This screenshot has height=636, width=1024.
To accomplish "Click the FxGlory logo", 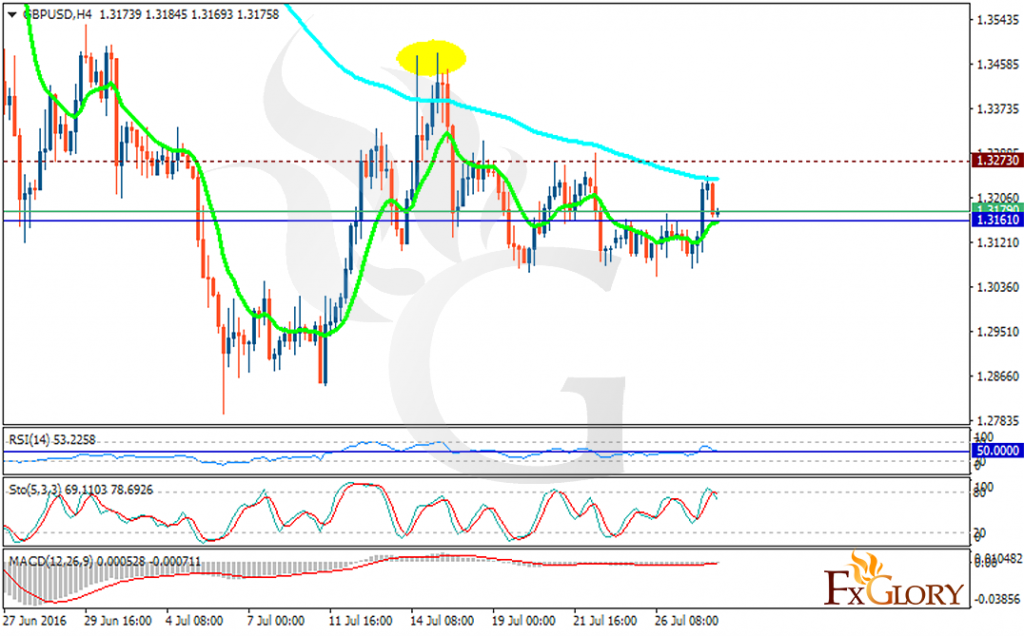I will [893, 580].
